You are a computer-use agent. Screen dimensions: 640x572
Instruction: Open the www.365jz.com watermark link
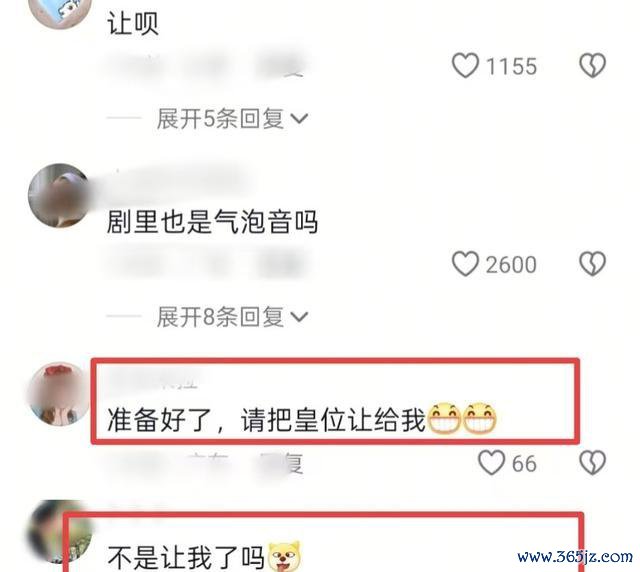point(575,556)
